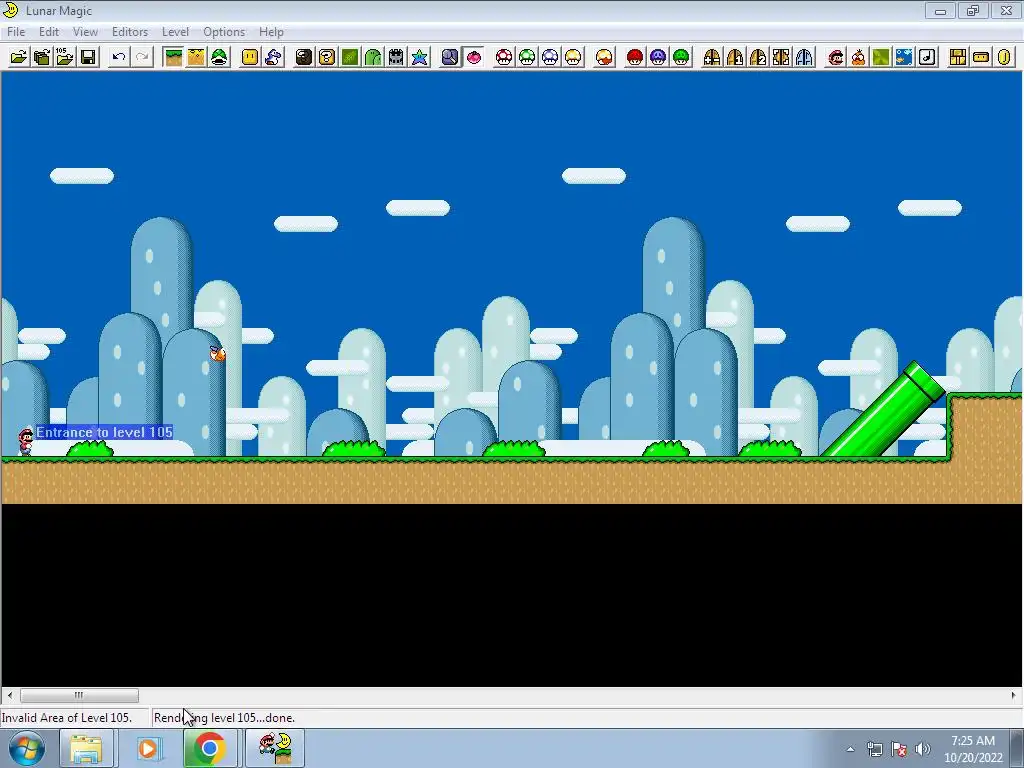Switch to sprite editing mode green shell
The height and width of the screenshot is (768, 1024).
pos(219,57)
